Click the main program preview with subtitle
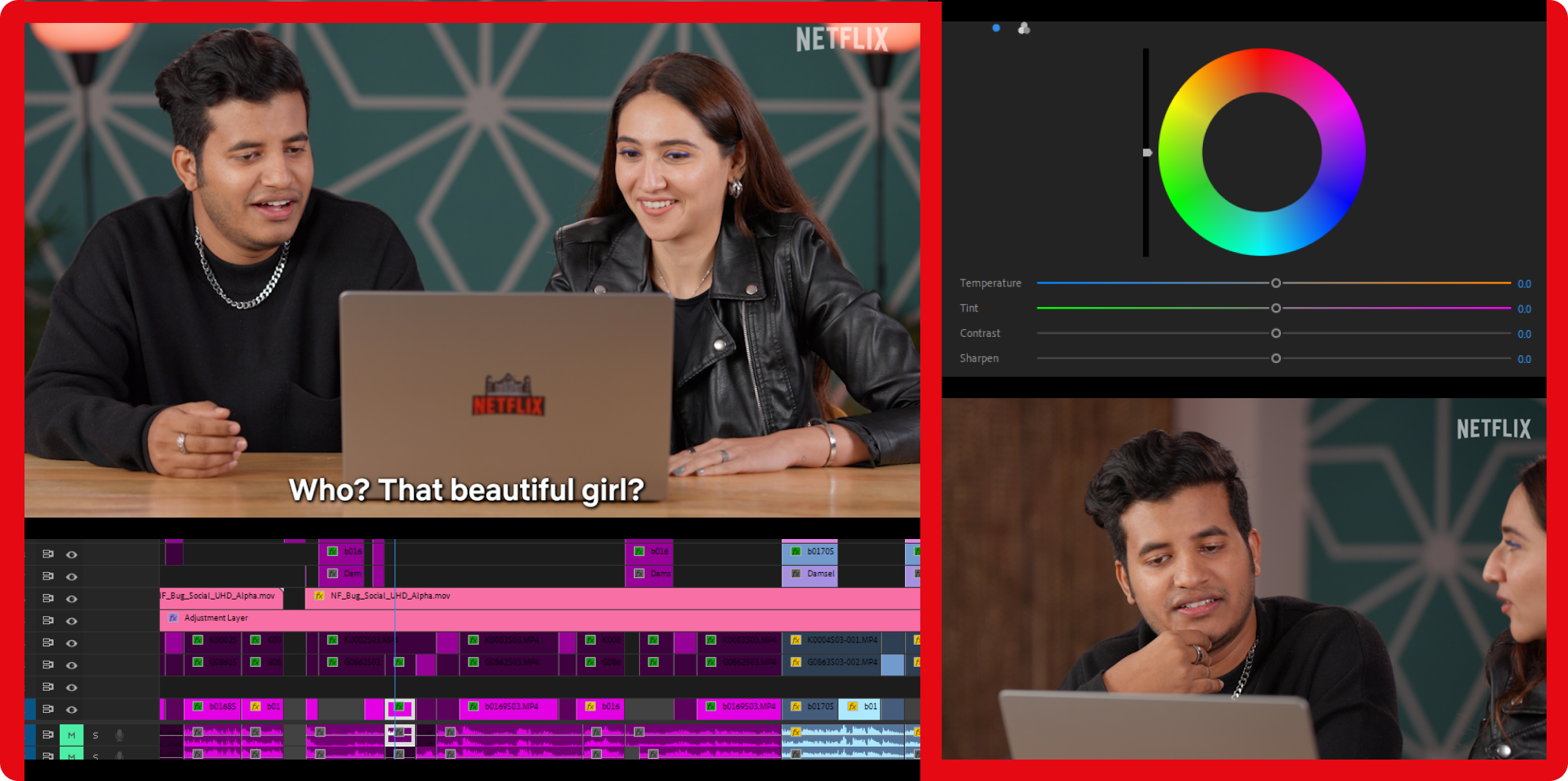Screen dimensions: 1568x781 tap(472, 270)
